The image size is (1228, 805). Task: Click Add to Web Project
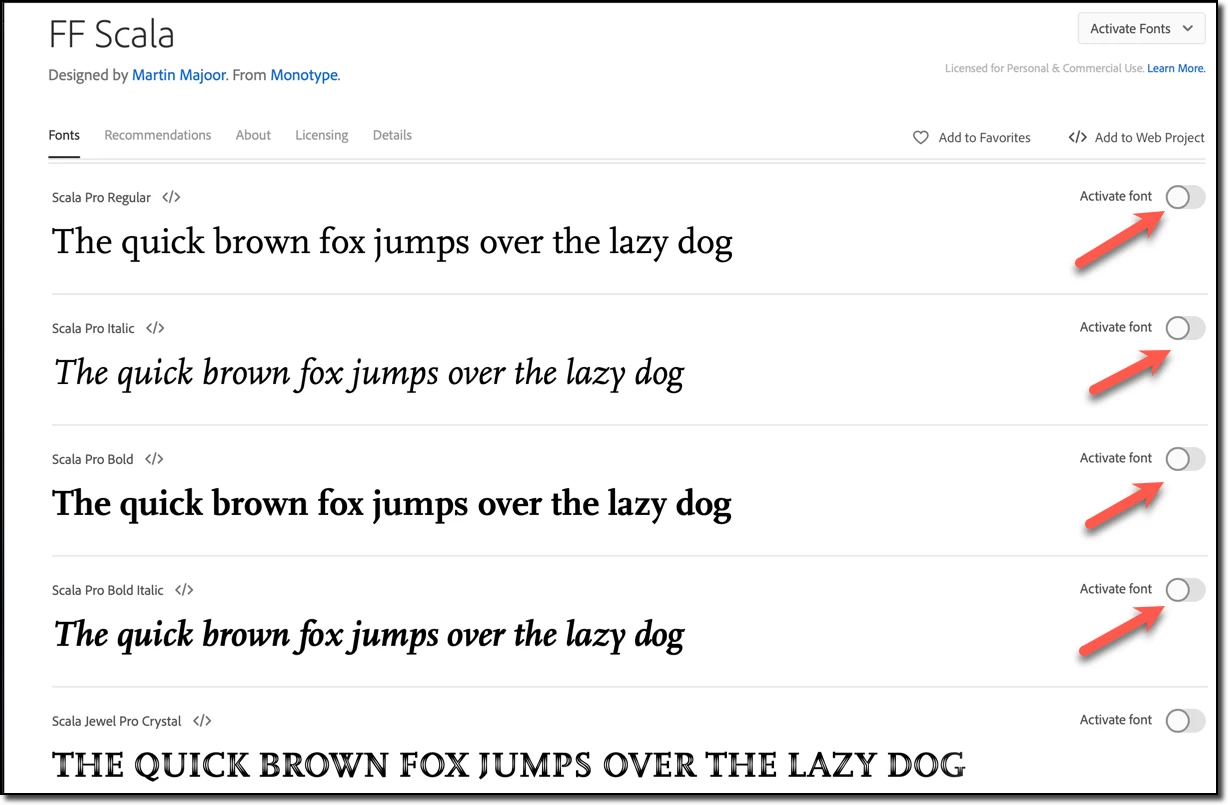(x=1136, y=138)
